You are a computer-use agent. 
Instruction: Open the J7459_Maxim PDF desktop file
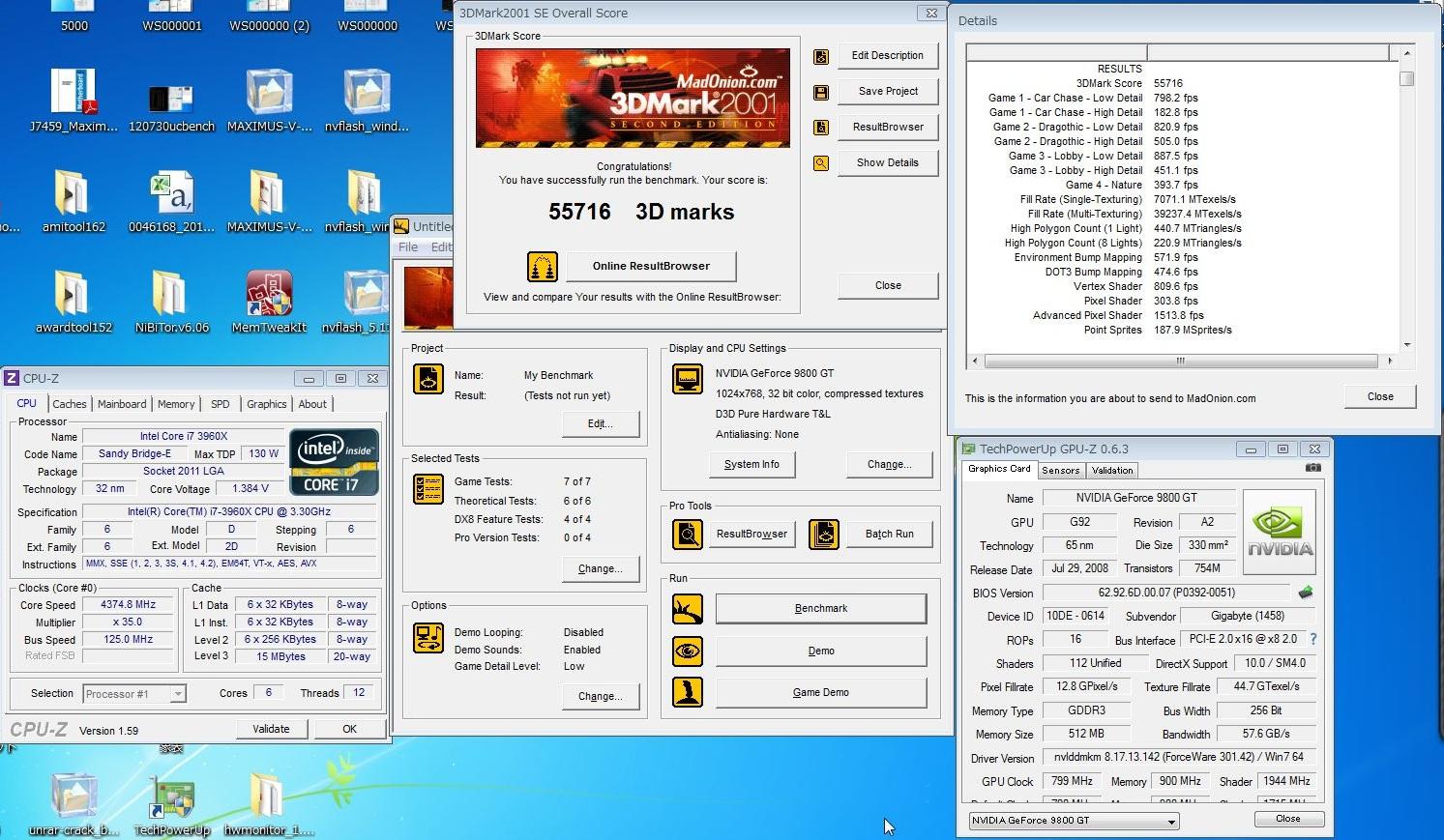click(74, 101)
